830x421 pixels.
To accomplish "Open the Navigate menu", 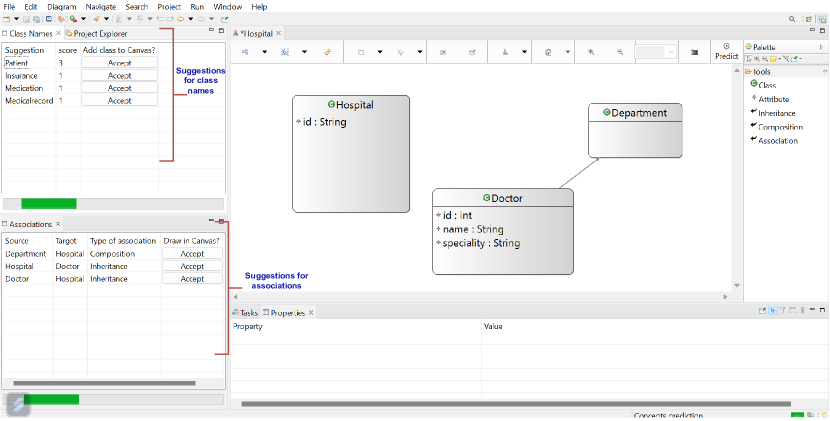I will coord(101,7).
